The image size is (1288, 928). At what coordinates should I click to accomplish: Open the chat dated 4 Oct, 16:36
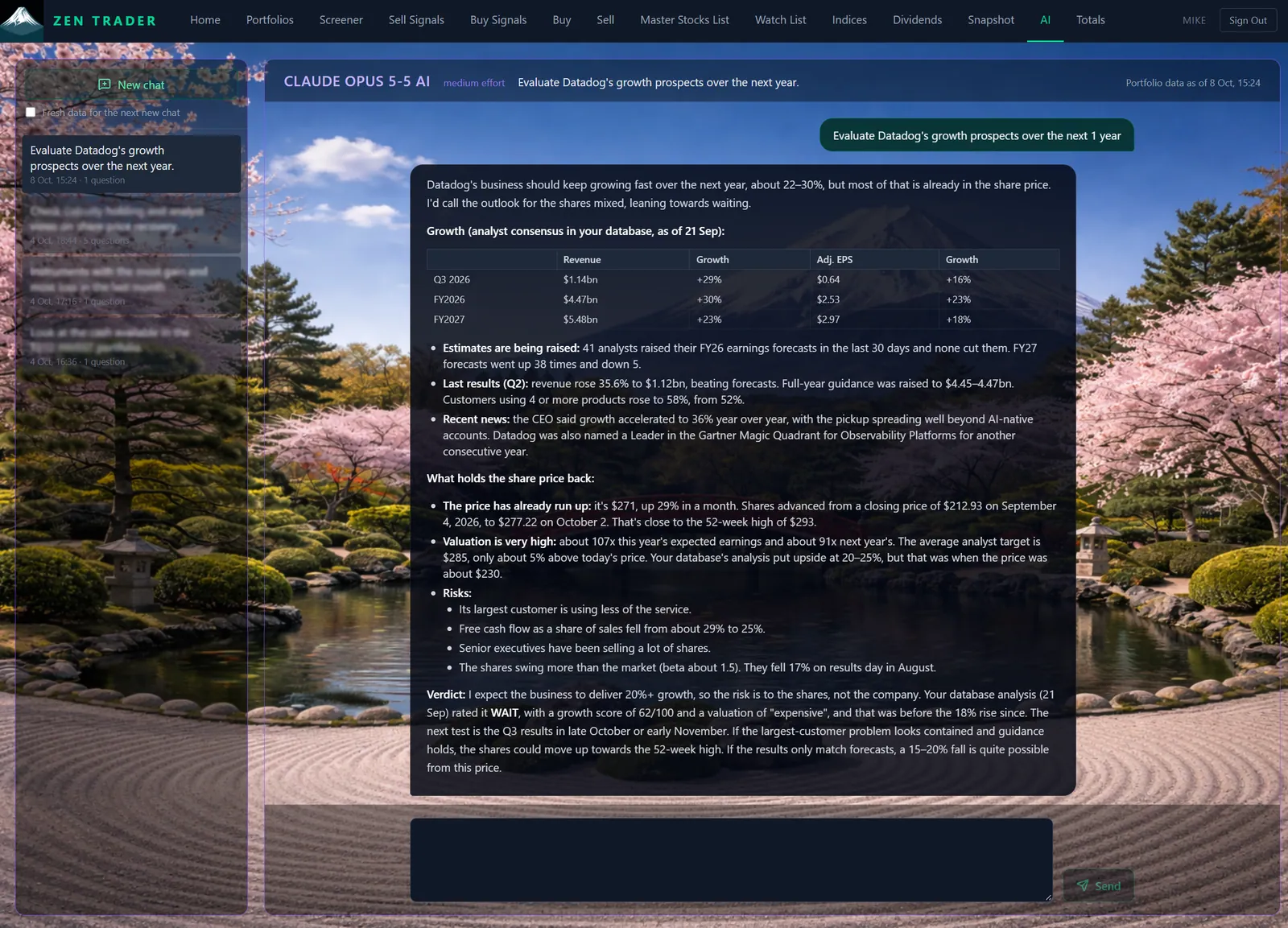131,344
